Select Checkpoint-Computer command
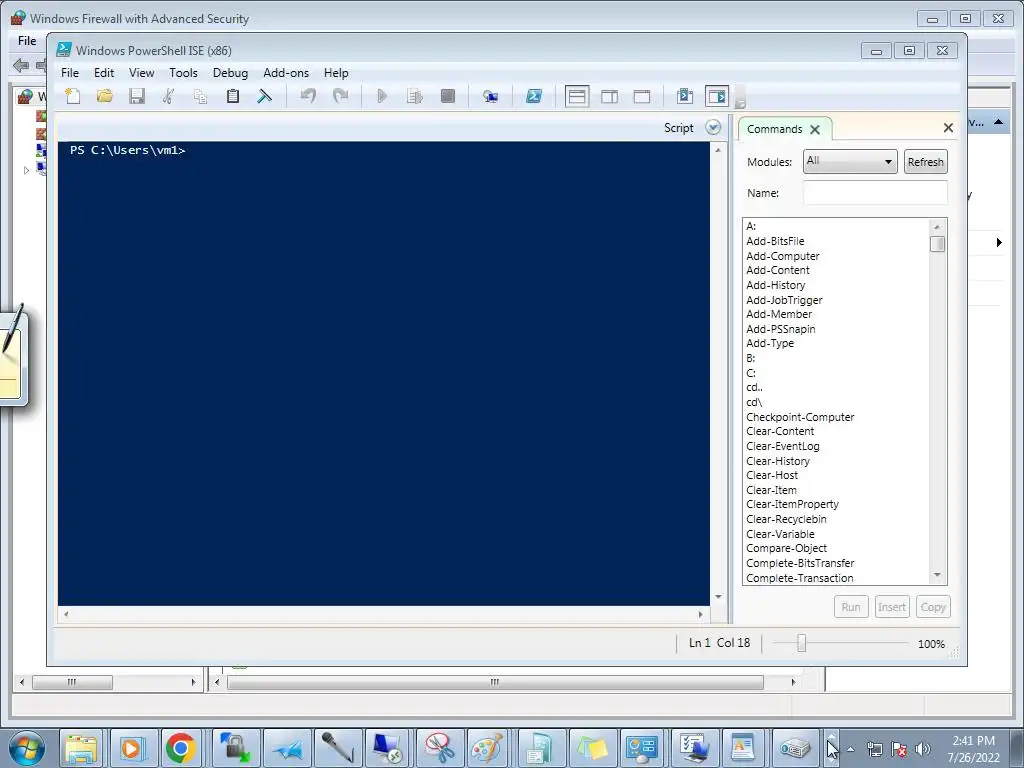The image size is (1024, 768). point(800,417)
